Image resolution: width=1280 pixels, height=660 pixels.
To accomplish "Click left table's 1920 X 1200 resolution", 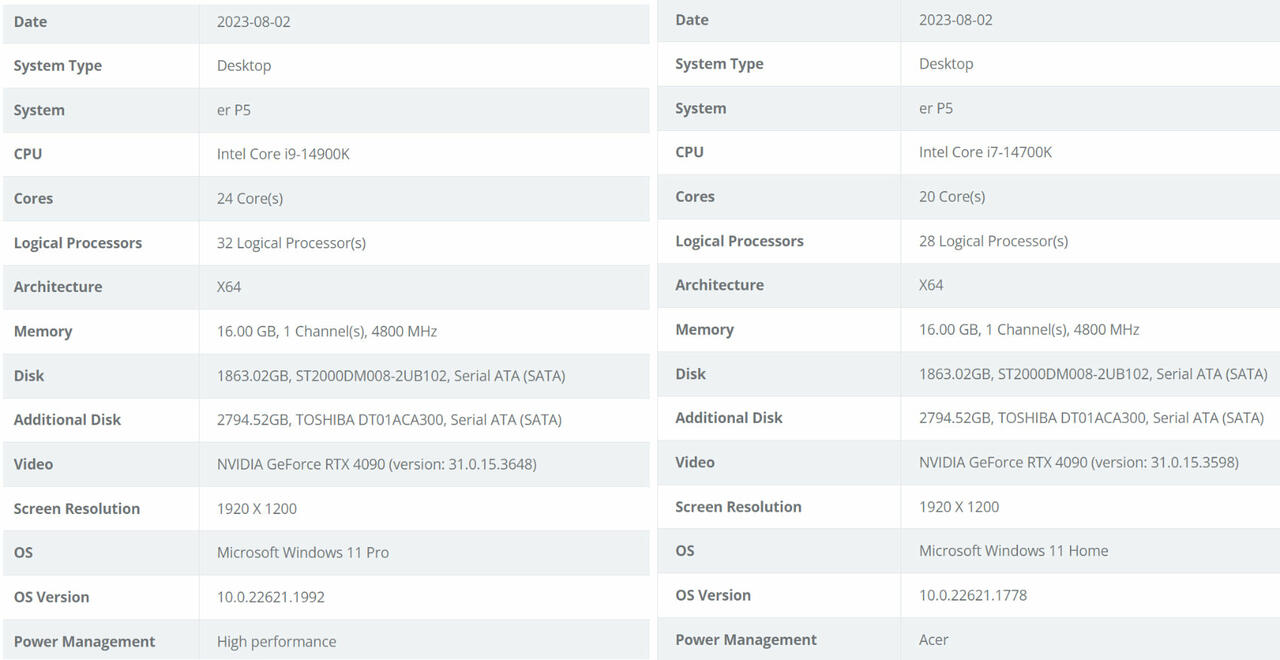I will (257, 508).
